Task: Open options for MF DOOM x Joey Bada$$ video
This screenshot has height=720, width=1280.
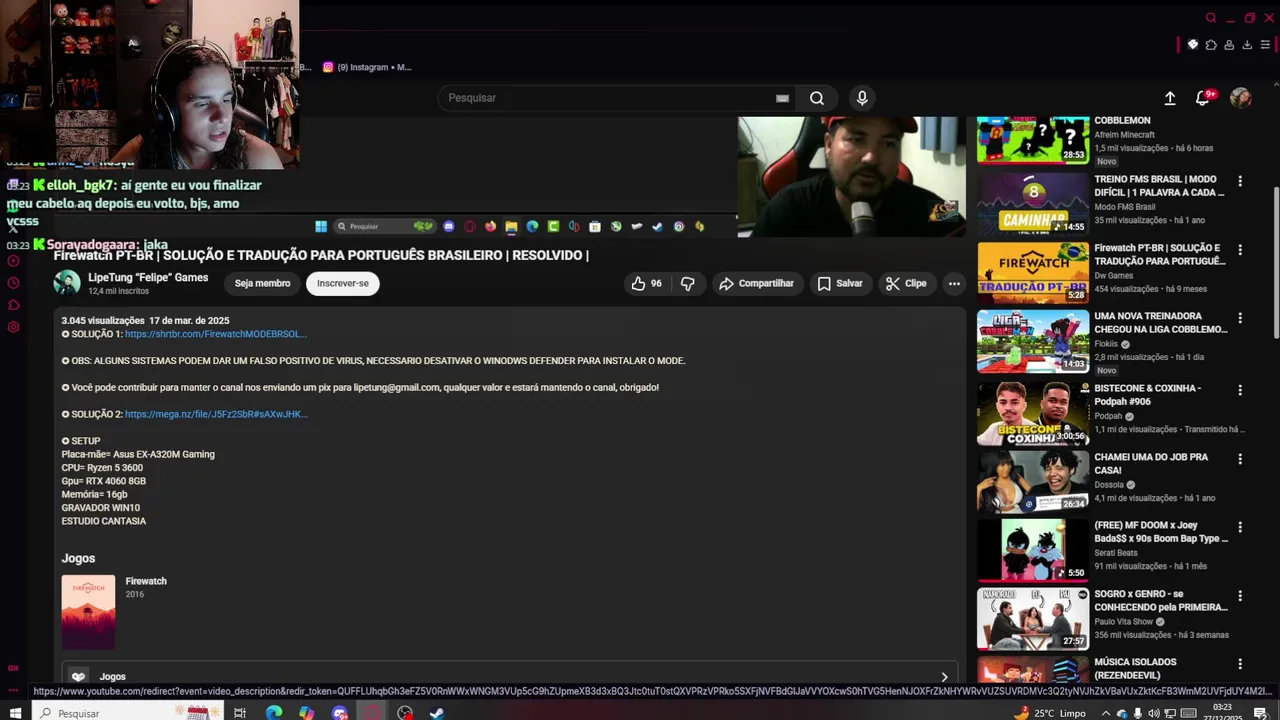Action: (x=1240, y=527)
